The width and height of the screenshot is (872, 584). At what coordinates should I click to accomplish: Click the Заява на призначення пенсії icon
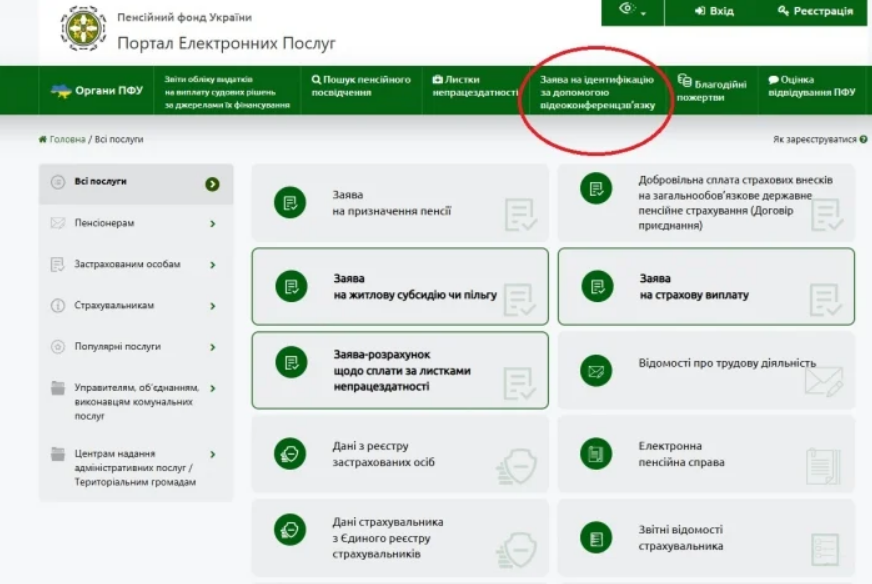click(290, 203)
